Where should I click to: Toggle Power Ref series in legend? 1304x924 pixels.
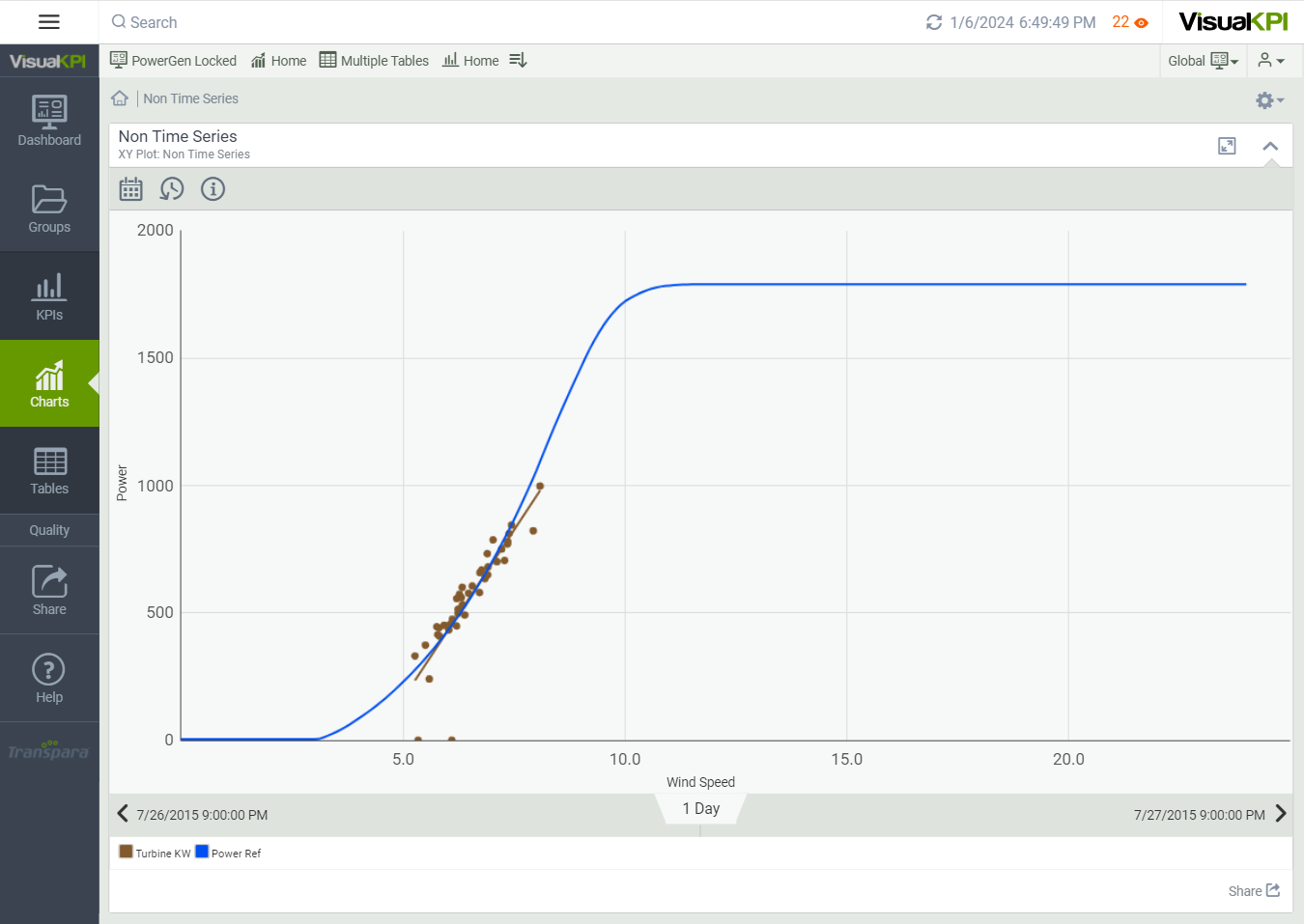tap(229, 853)
